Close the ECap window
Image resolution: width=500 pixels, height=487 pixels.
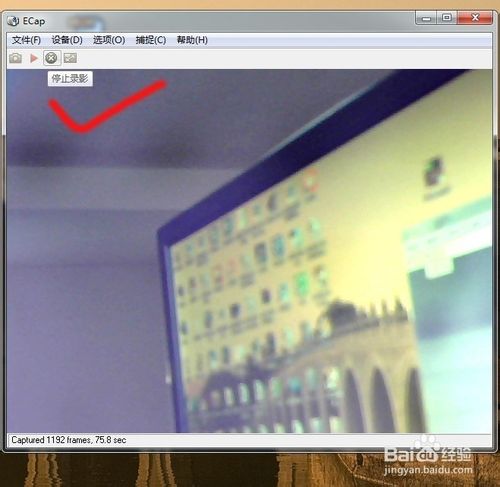click(x=475, y=18)
